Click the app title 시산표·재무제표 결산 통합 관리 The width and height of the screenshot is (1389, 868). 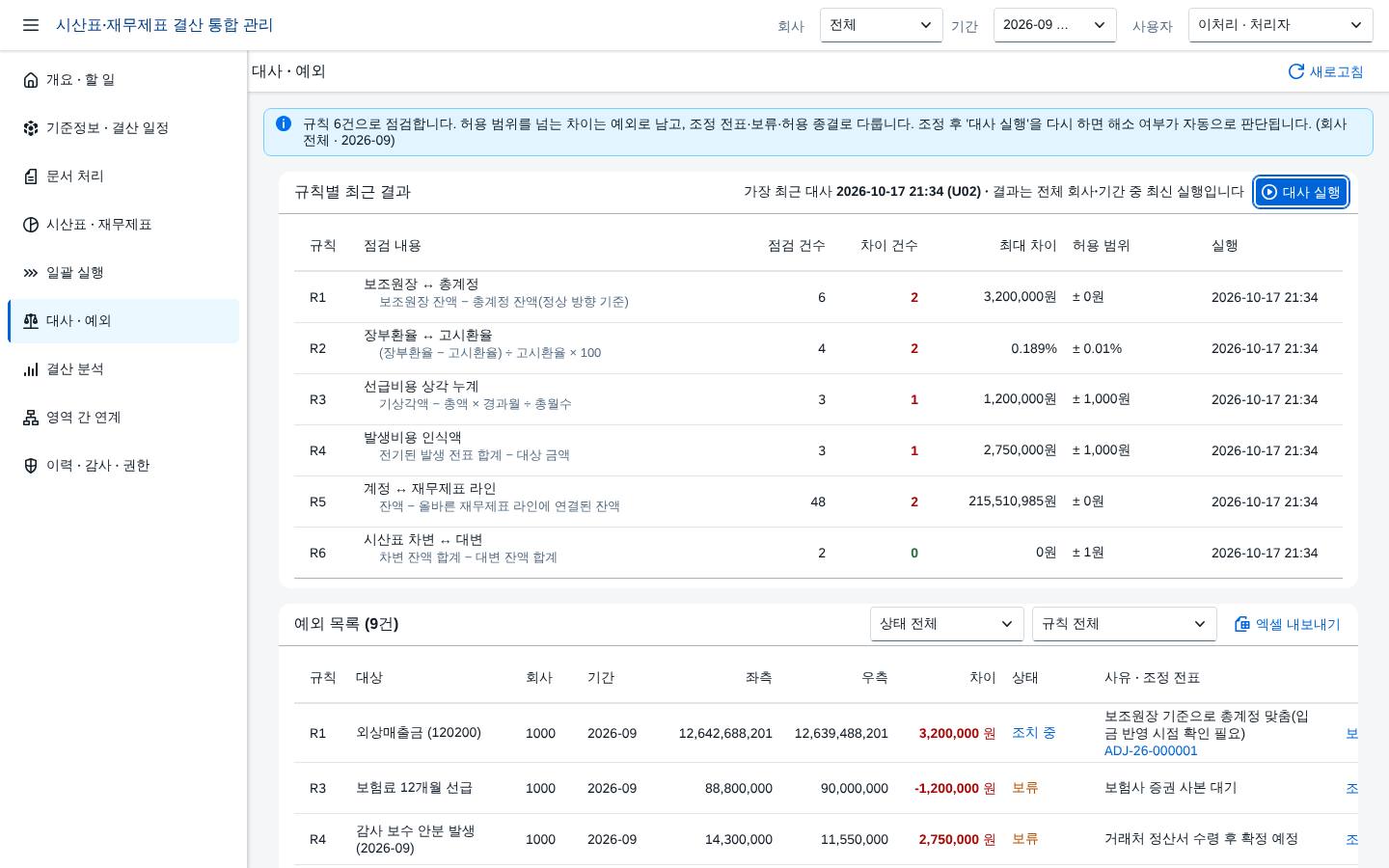164,25
